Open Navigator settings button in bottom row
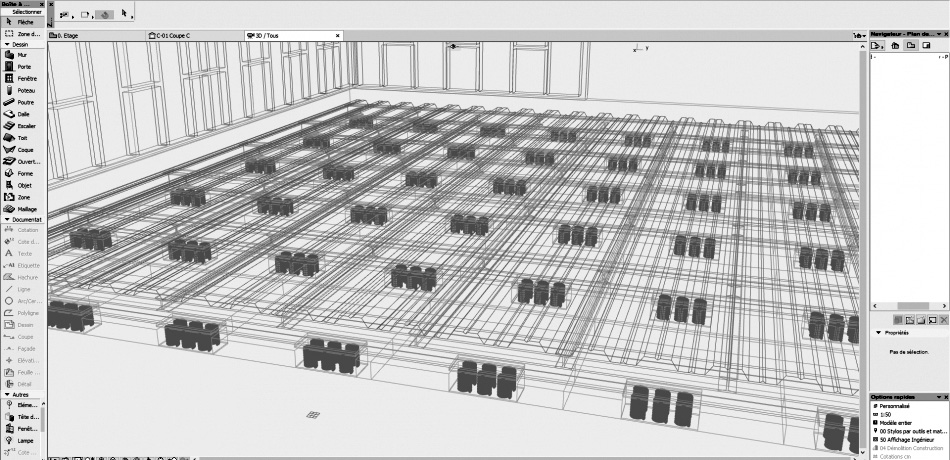 pos(899,319)
